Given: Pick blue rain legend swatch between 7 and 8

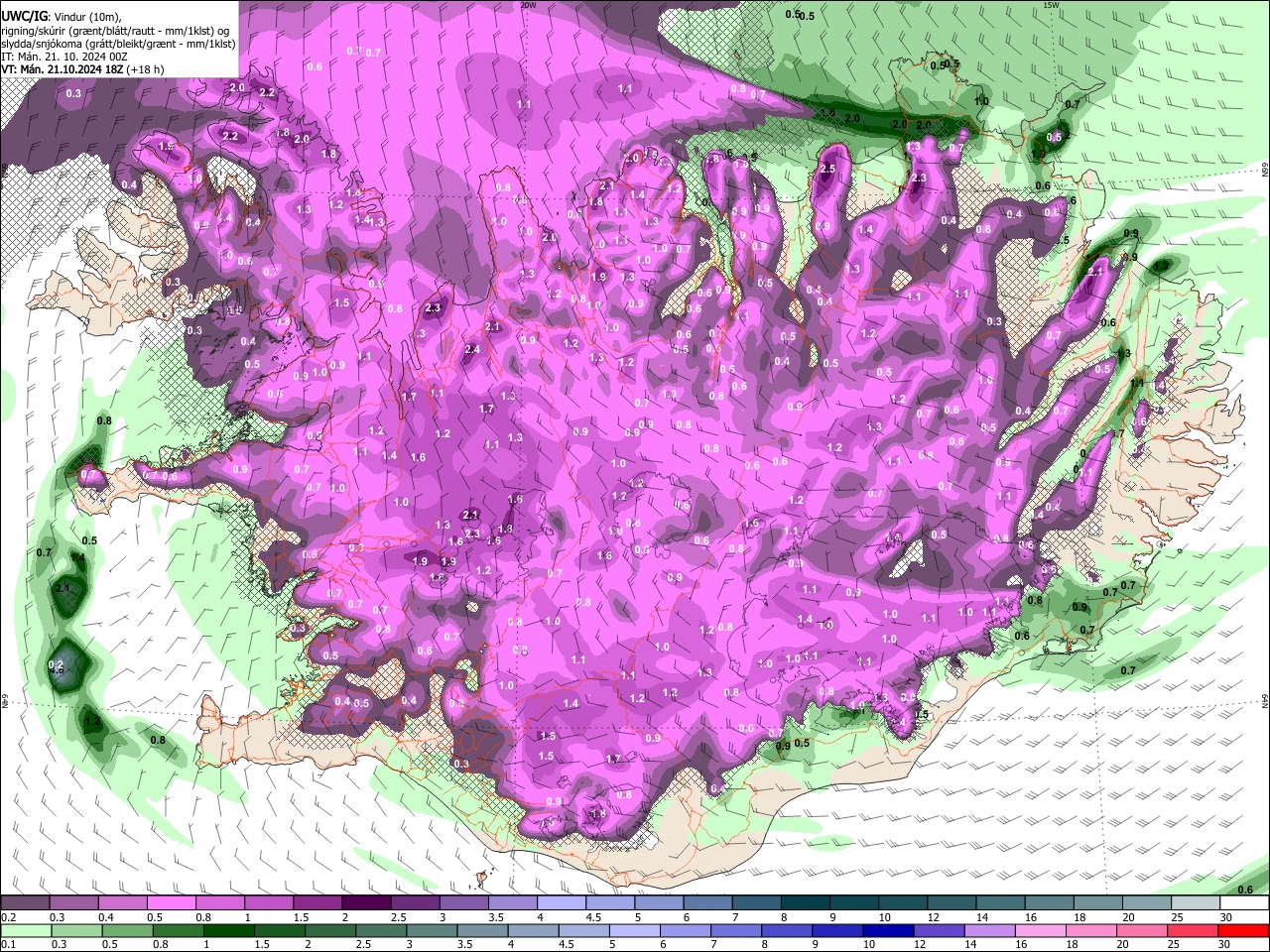Looking at the screenshot, I should coord(736,931).
